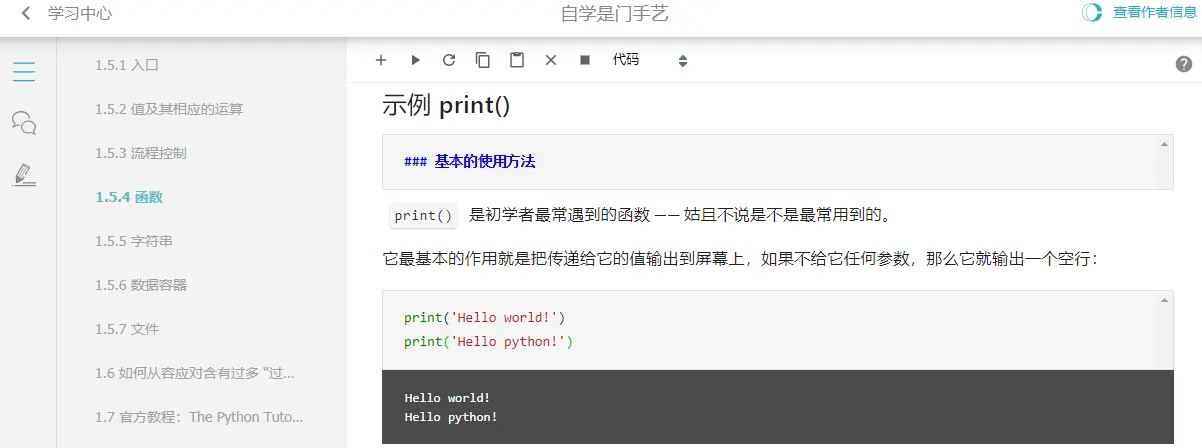
Task: Open the comments chat bubbles icon
Action: 24,123
